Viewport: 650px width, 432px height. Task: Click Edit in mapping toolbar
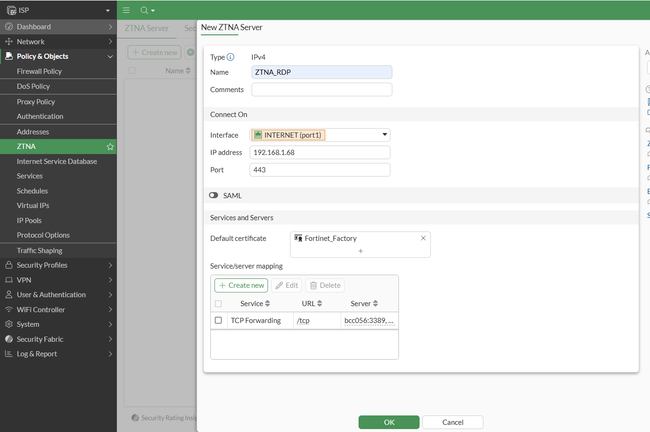[286, 285]
